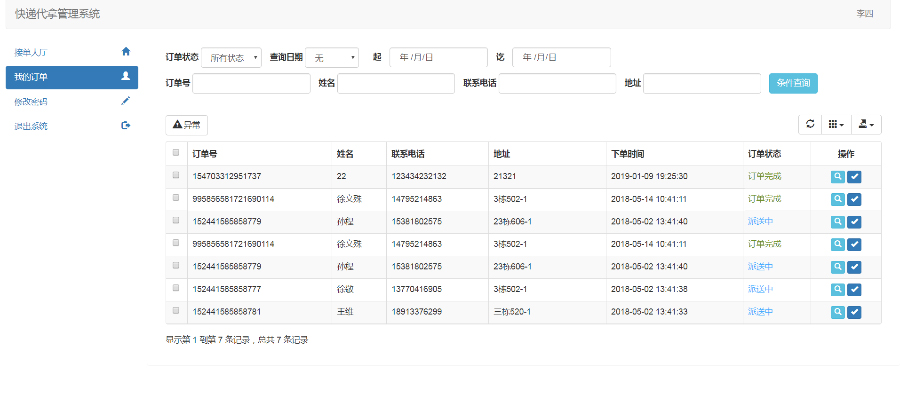Toggle the select-all checkbox in table header

coord(177,153)
